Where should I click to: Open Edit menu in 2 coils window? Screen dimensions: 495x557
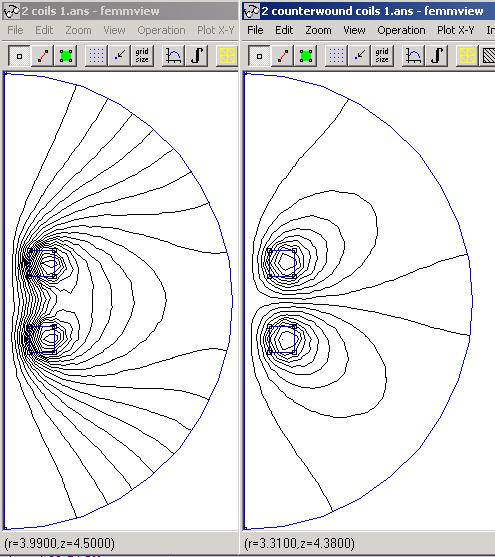(44, 30)
